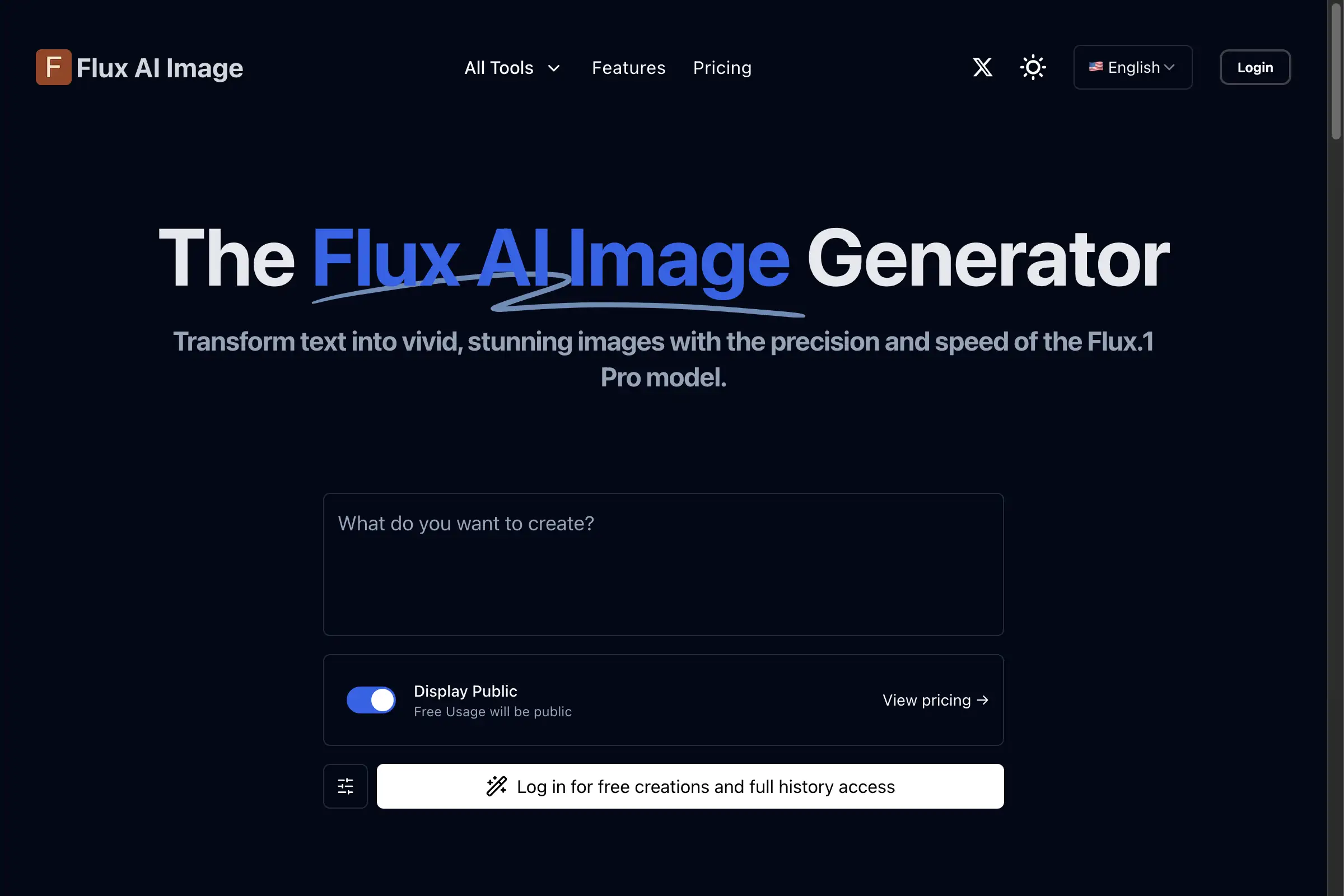The width and height of the screenshot is (1344, 896).
Task: Click the sliders/settings filter icon
Action: tap(346, 786)
